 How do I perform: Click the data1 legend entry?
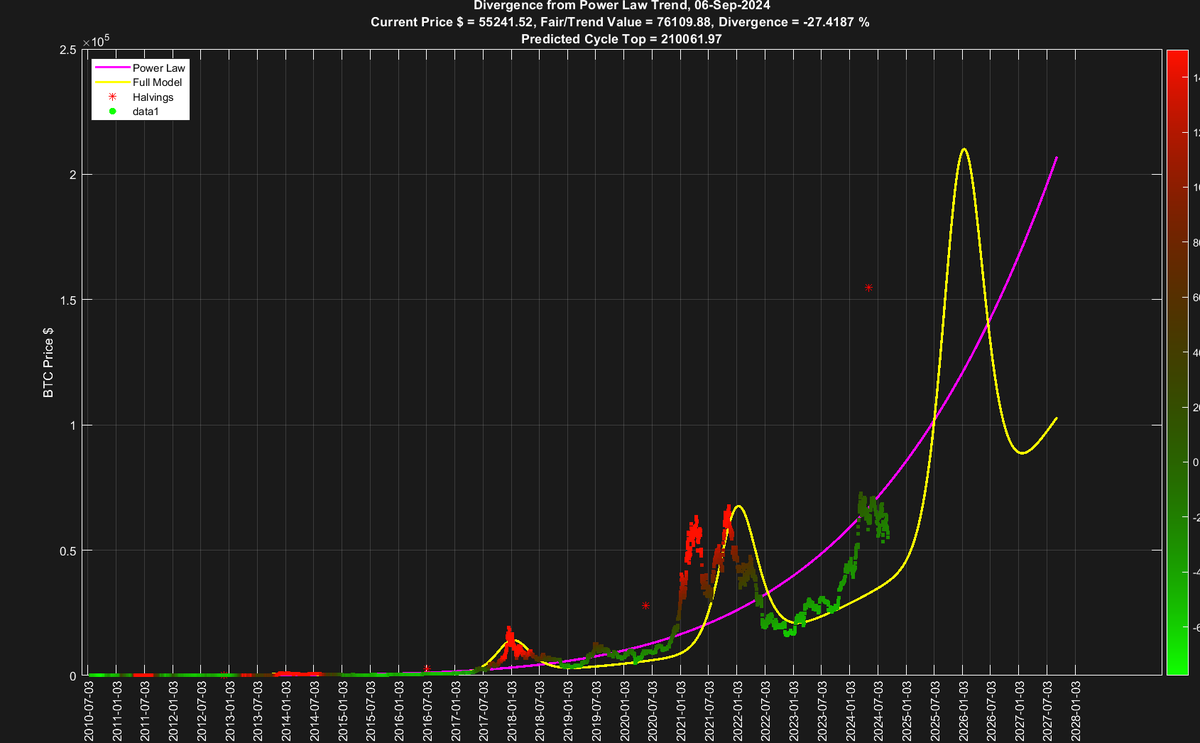coord(136,112)
